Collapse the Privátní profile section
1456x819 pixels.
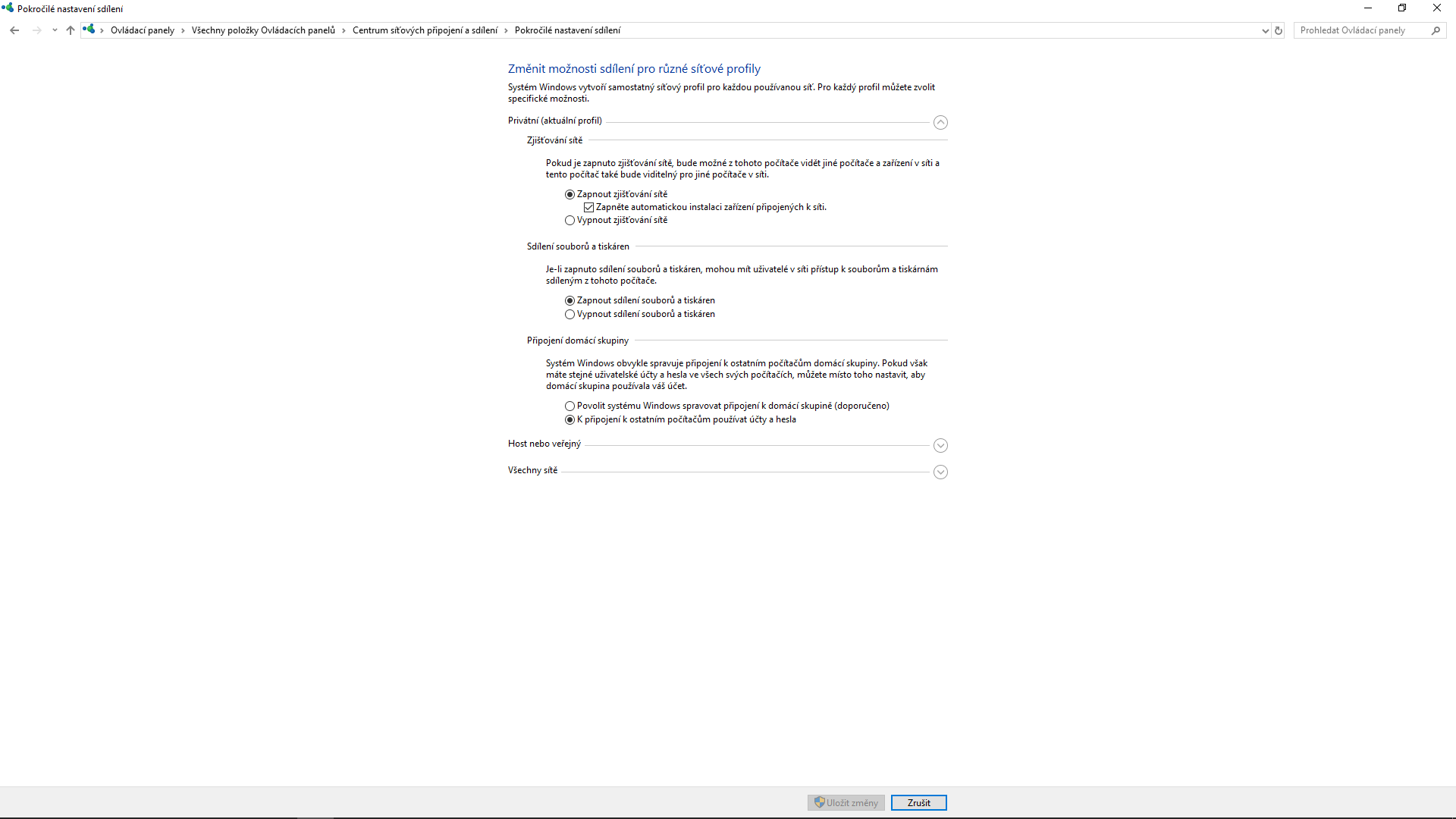tap(940, 122)
